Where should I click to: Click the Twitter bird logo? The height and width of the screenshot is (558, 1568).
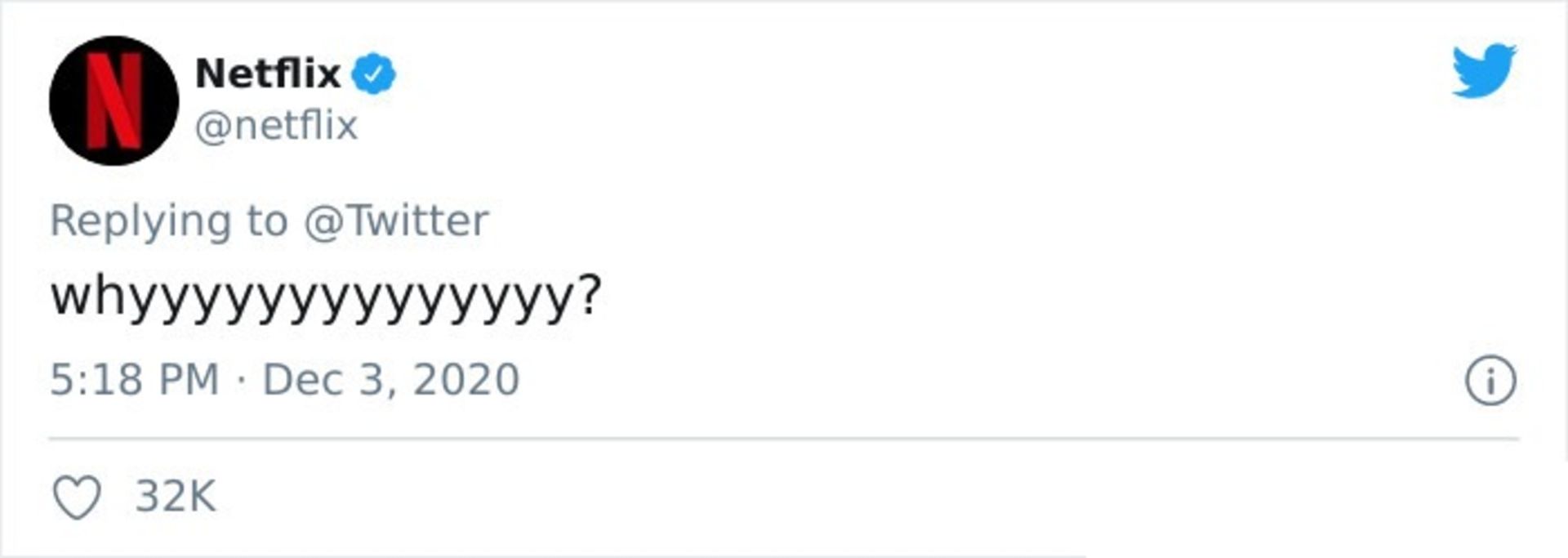coord(1483,70)
